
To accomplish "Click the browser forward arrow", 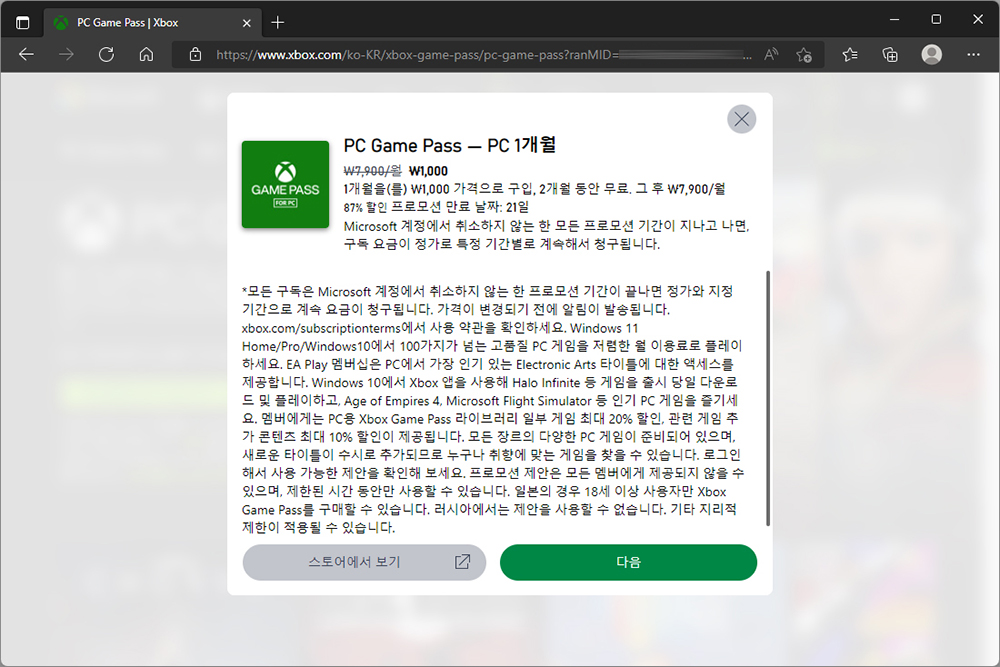I will [66, 55].
